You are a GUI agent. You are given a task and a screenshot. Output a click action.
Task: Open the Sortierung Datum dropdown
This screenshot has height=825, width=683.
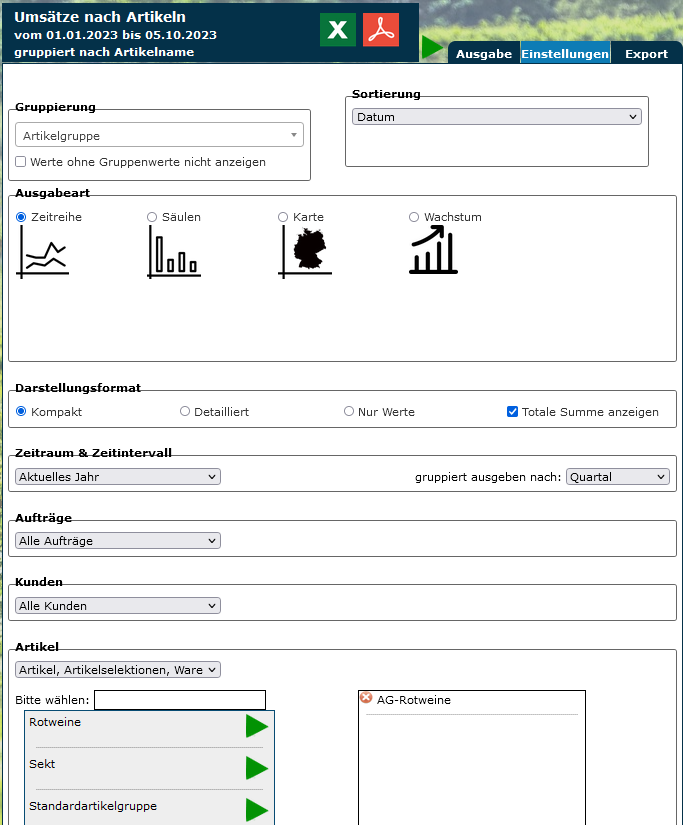pyautogui.click(x=496, y=117)
